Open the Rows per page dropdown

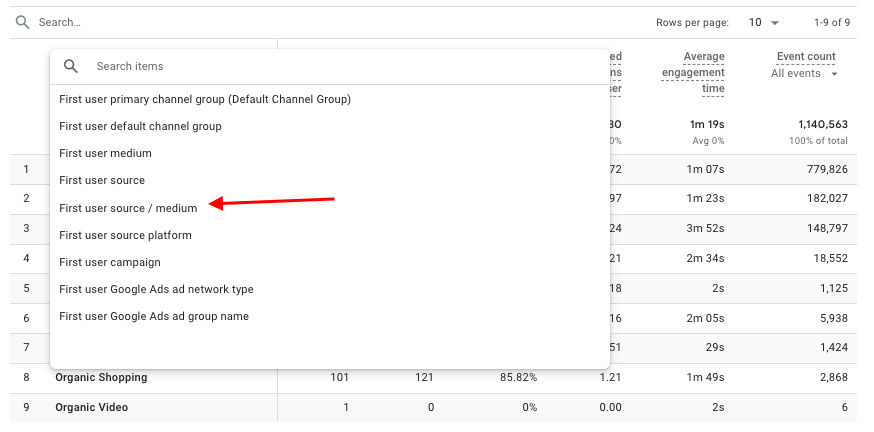click(765, 22)
